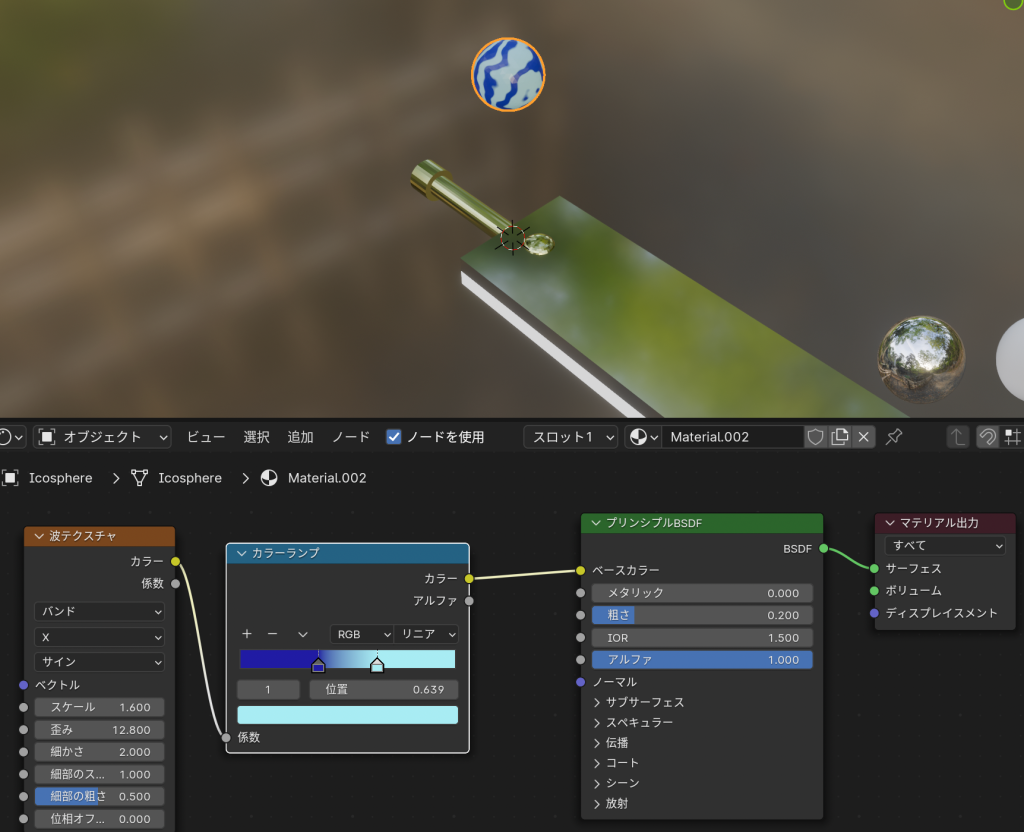Open the 追加 menu
Screen dimensions: 1024x832
(300, 437)
